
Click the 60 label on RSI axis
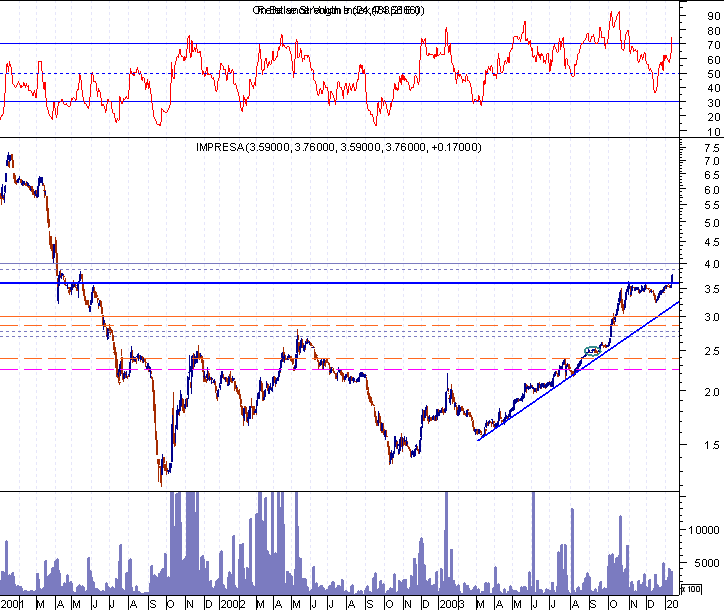713,60
